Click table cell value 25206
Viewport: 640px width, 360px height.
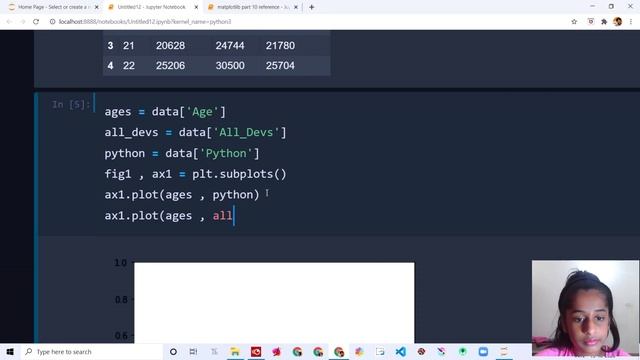point(170,65)
